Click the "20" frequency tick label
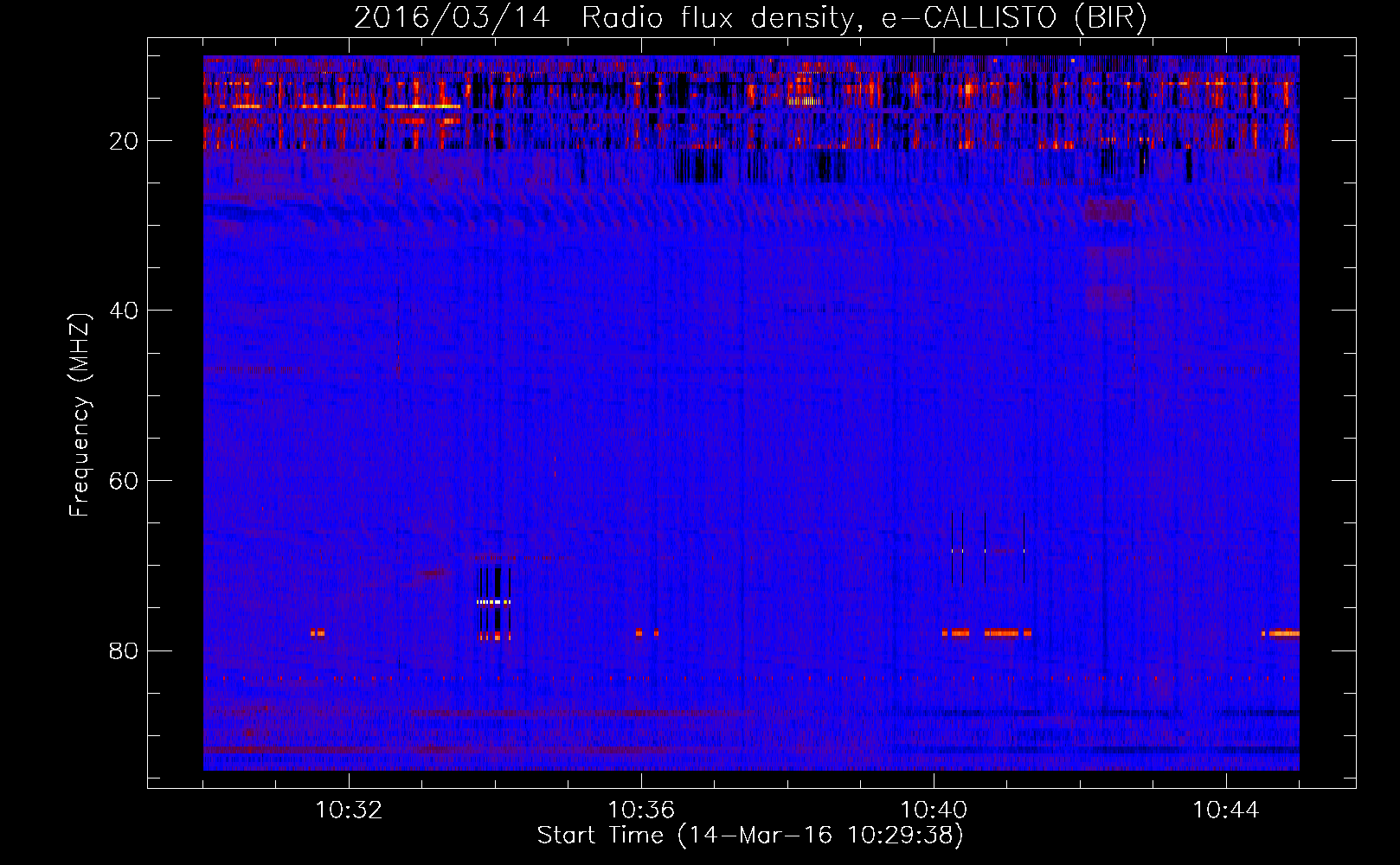 [x=125, y=140]
